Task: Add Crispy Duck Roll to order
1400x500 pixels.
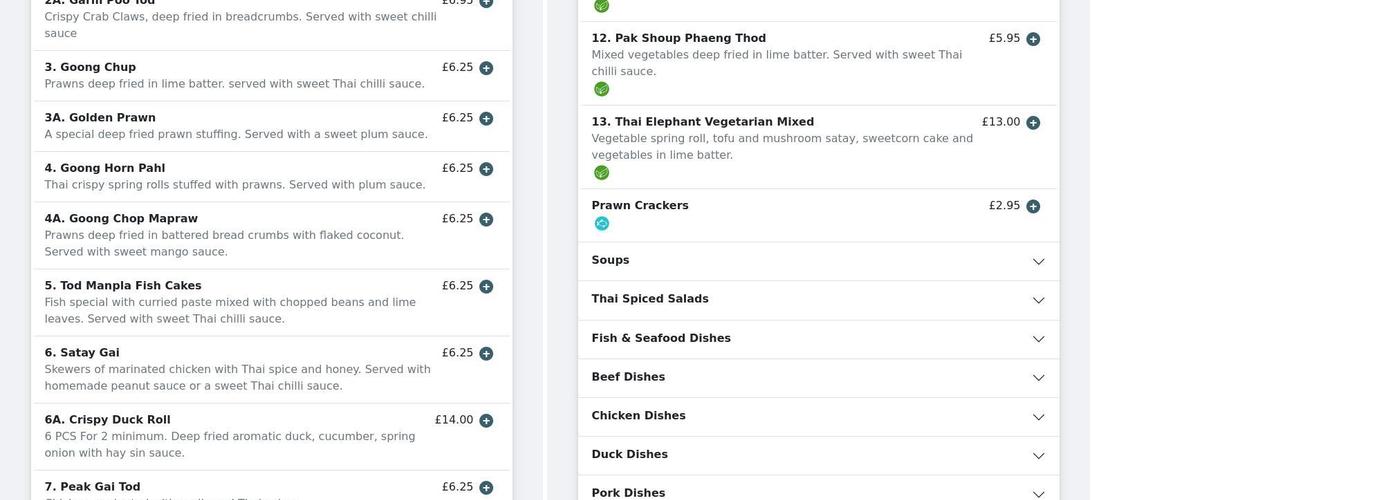Action: (486, 420)
